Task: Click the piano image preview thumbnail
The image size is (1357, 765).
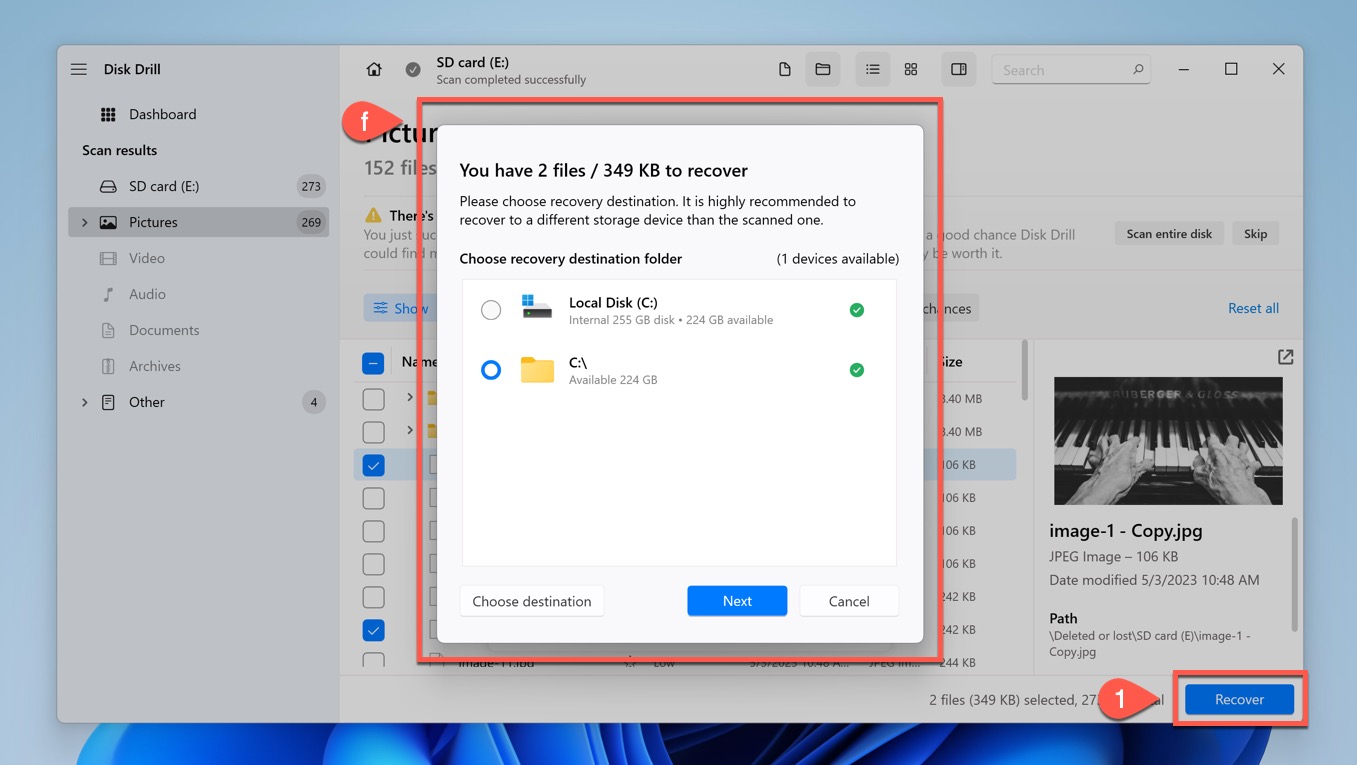Action: pyautogui.click(x=1168, y=441)
